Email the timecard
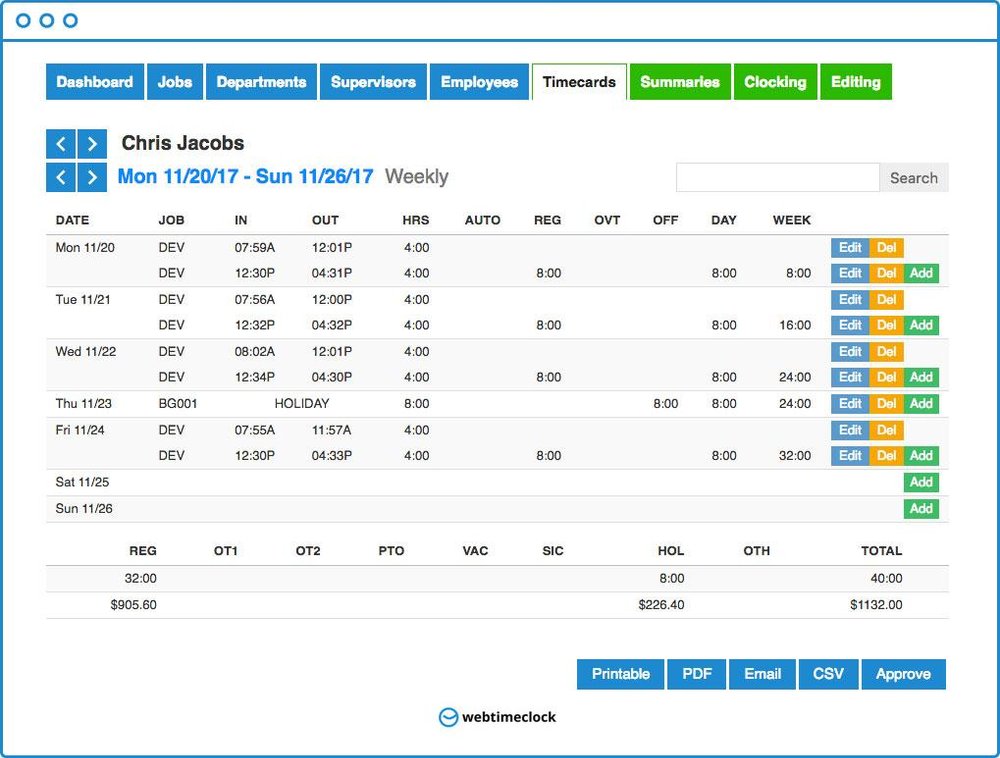The width and height of the screenshot is (1000, 758). (x=762, y=674)
